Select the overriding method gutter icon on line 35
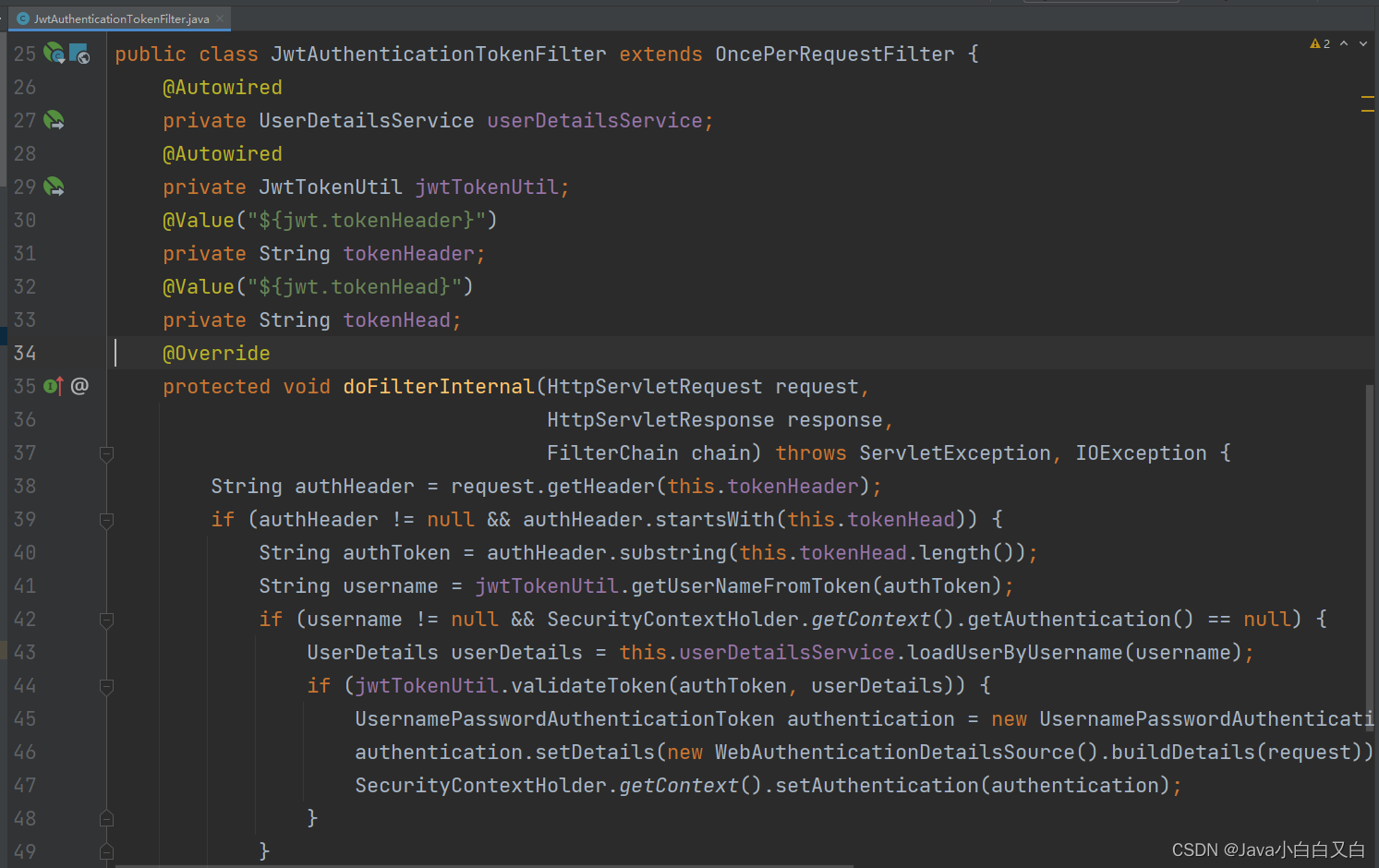 click(x=51, y=386)
